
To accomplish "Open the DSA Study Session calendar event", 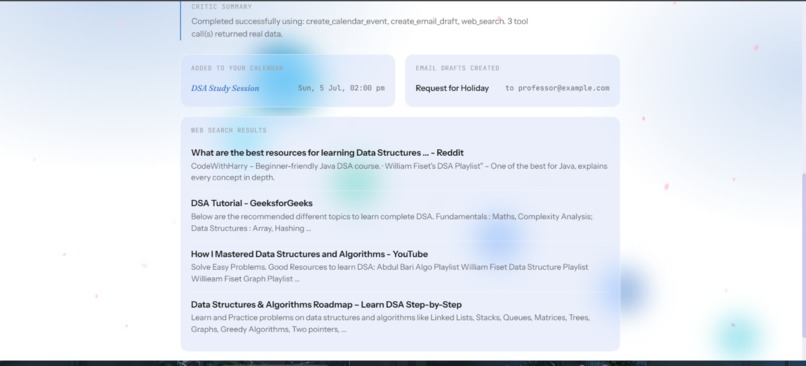I will coord(225,88).
